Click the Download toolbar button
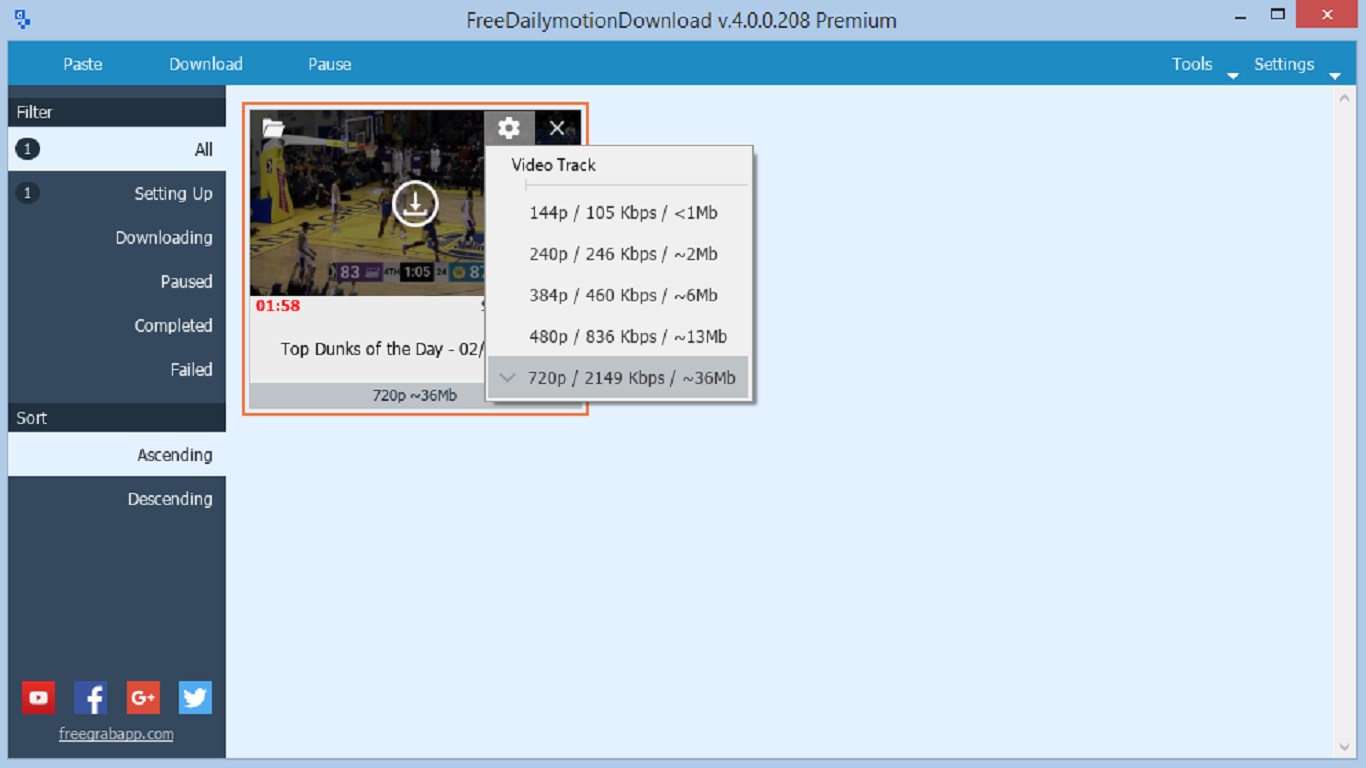This screenshot has width=1366, height=768. pyautogui.click(x=206, y=64)
